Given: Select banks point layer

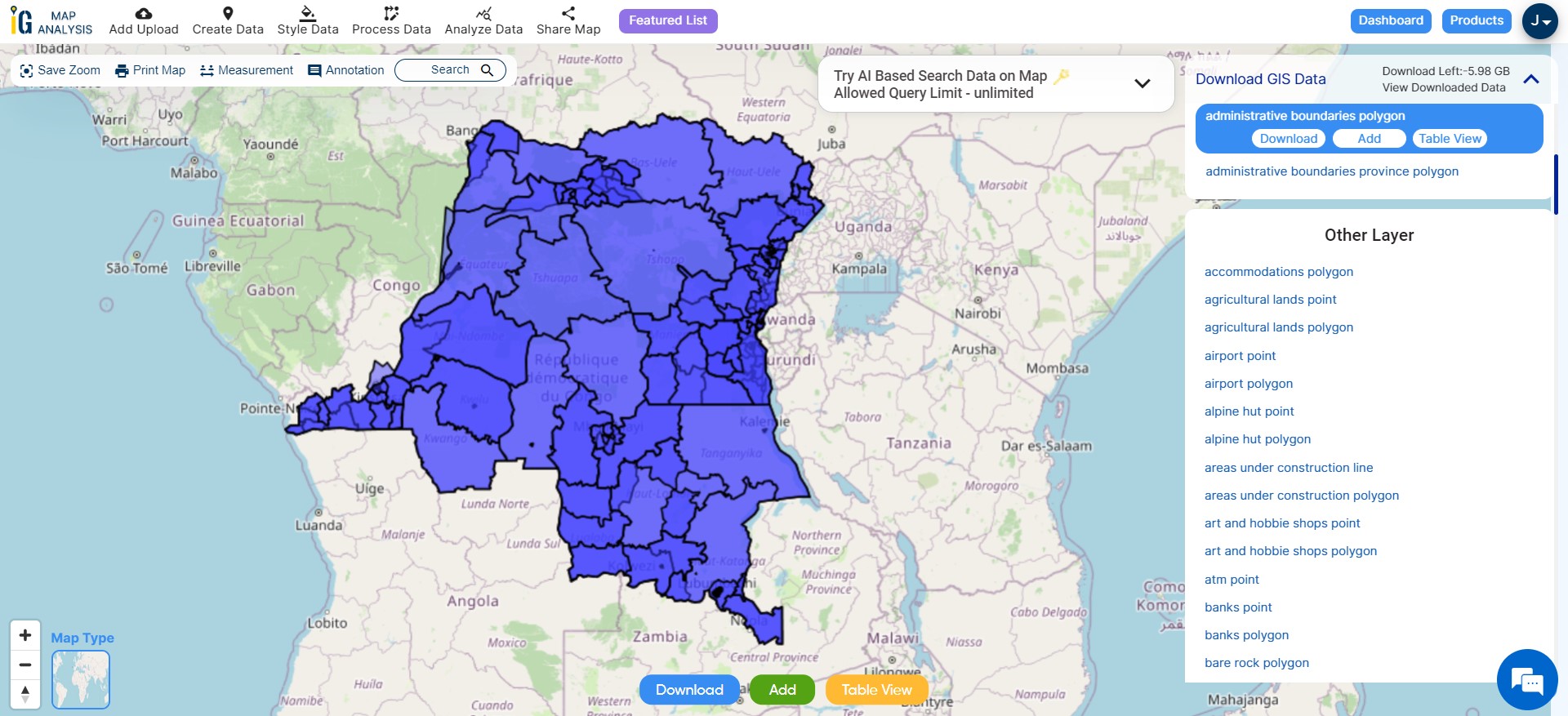Looking at the screenshot, I should 1238,607.
